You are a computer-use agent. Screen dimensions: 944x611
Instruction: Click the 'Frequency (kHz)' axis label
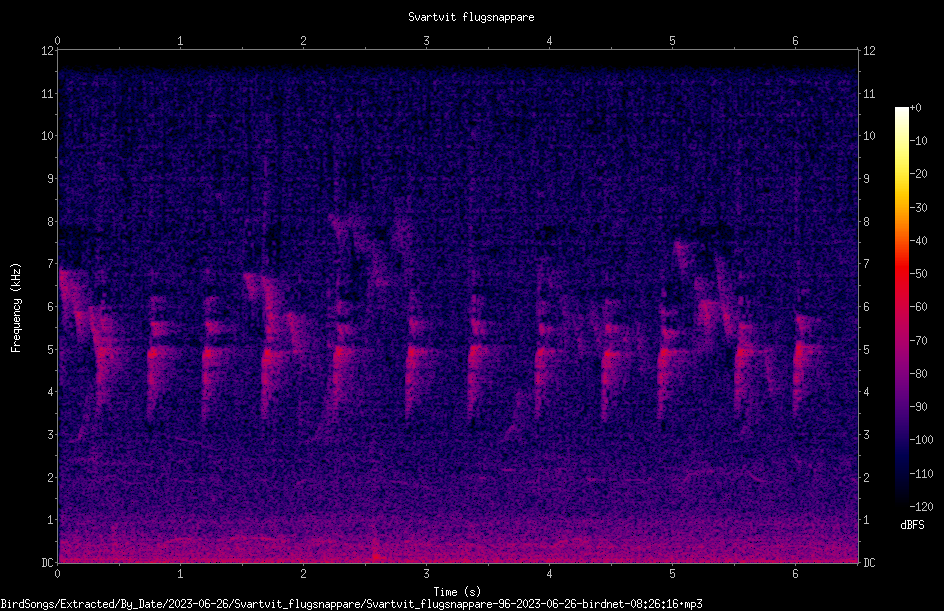tap(16, 308)
